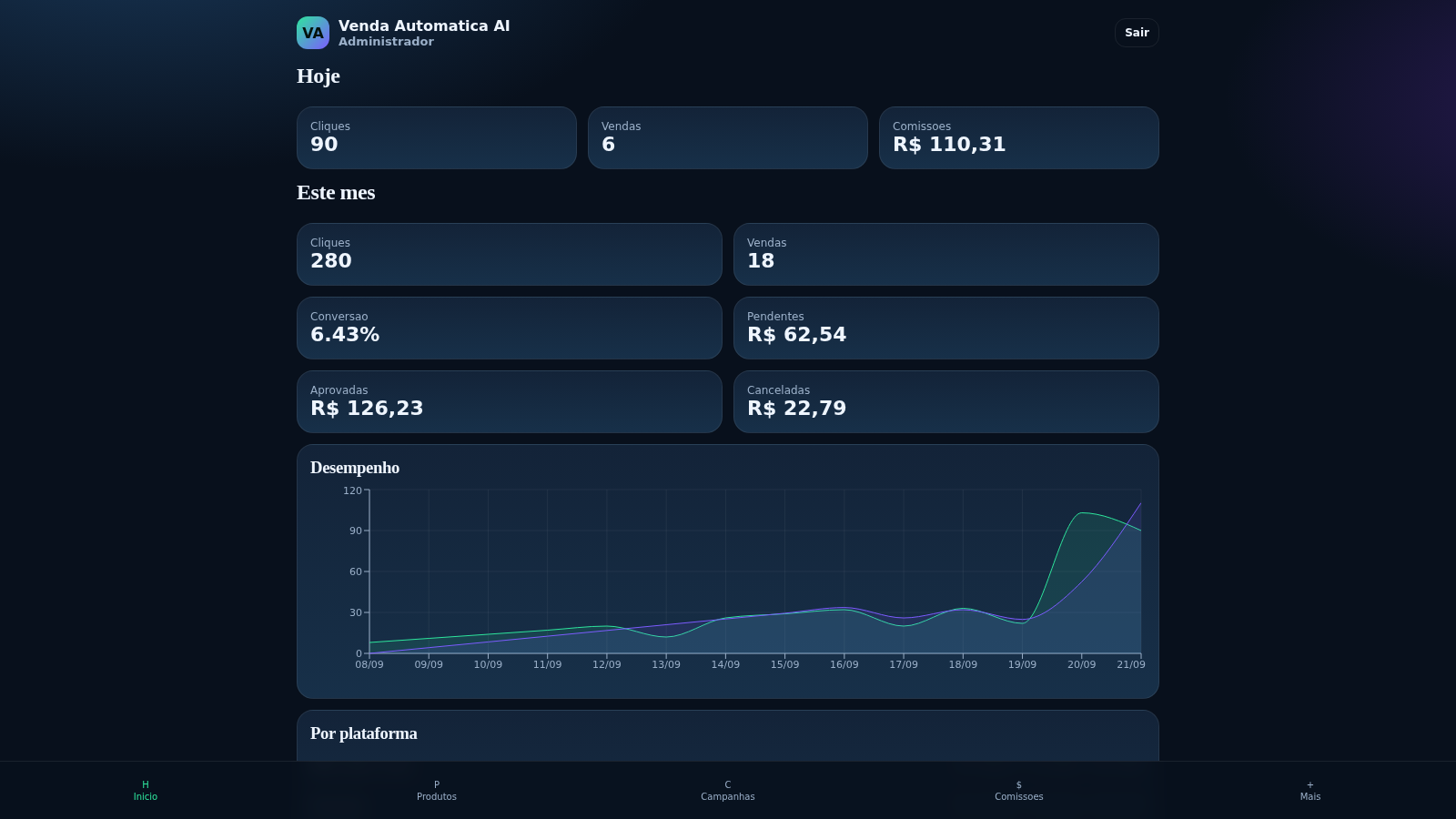Viewport: 1456px width, 819px height.
Task: Click the Desempenho chart heading
Action: pyautogui.click(x=355, y=468)
